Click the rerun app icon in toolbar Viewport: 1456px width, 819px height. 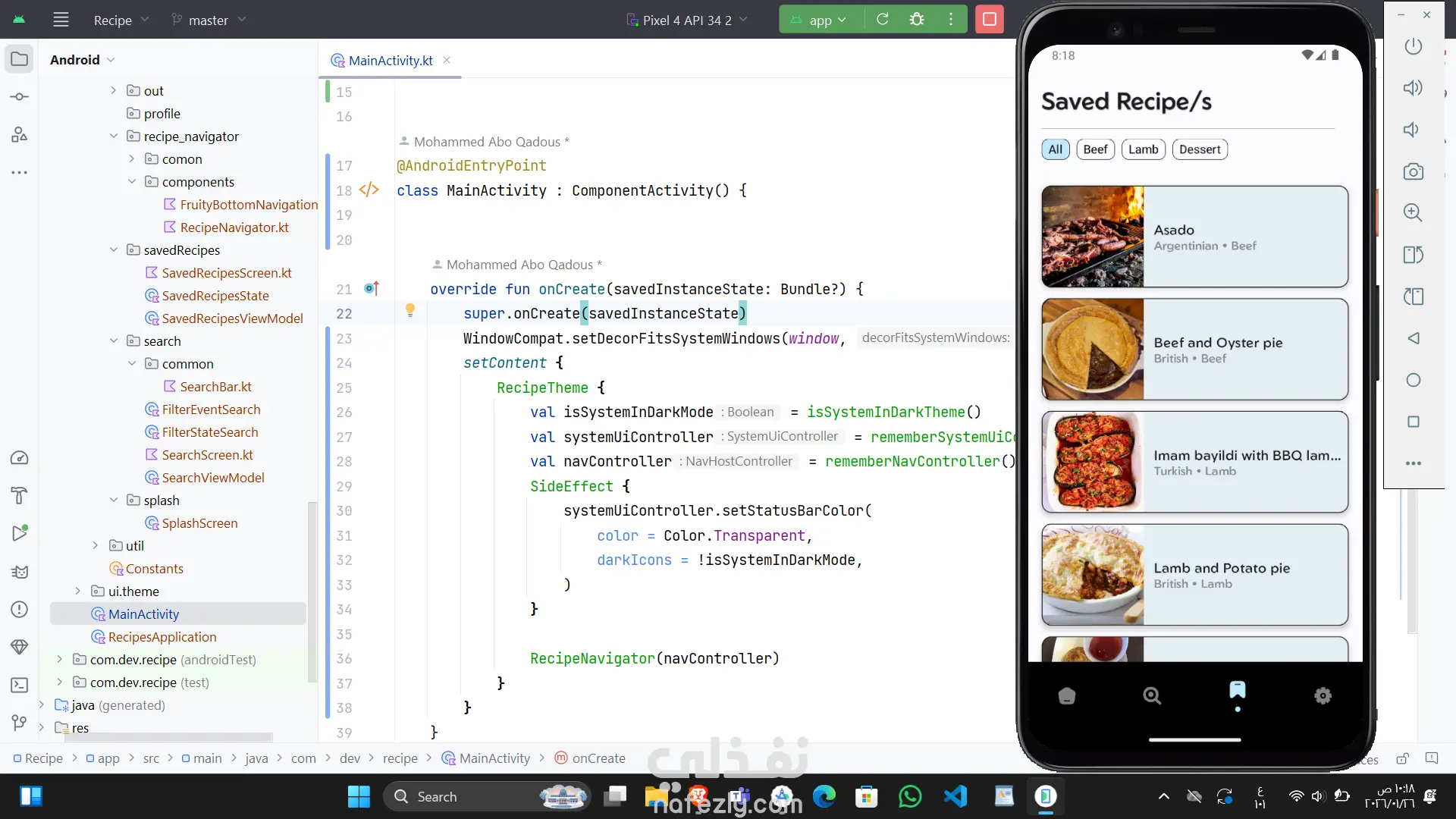[x=883, y=20]
